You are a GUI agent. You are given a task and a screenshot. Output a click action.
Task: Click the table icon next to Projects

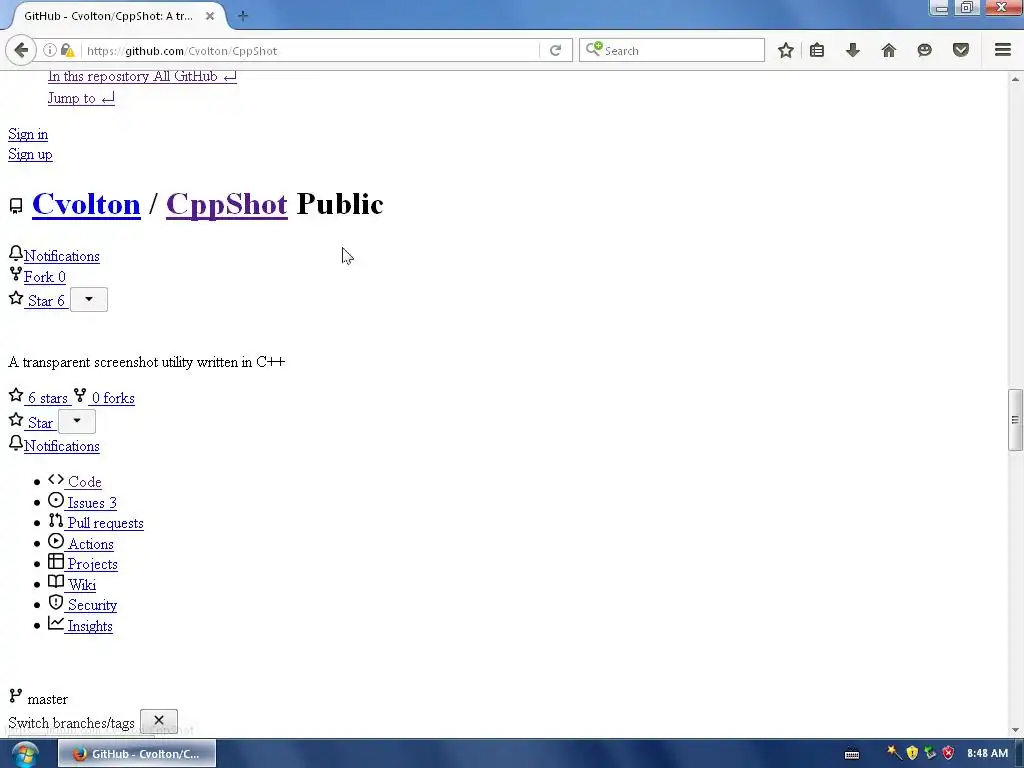pyautogui.click(x=56, y=562)
